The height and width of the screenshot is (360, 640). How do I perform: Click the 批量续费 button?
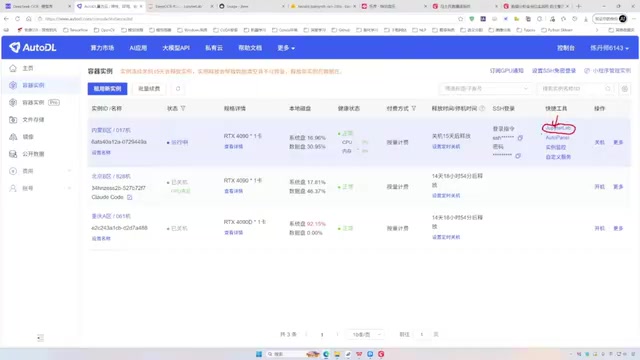point(149,89)
